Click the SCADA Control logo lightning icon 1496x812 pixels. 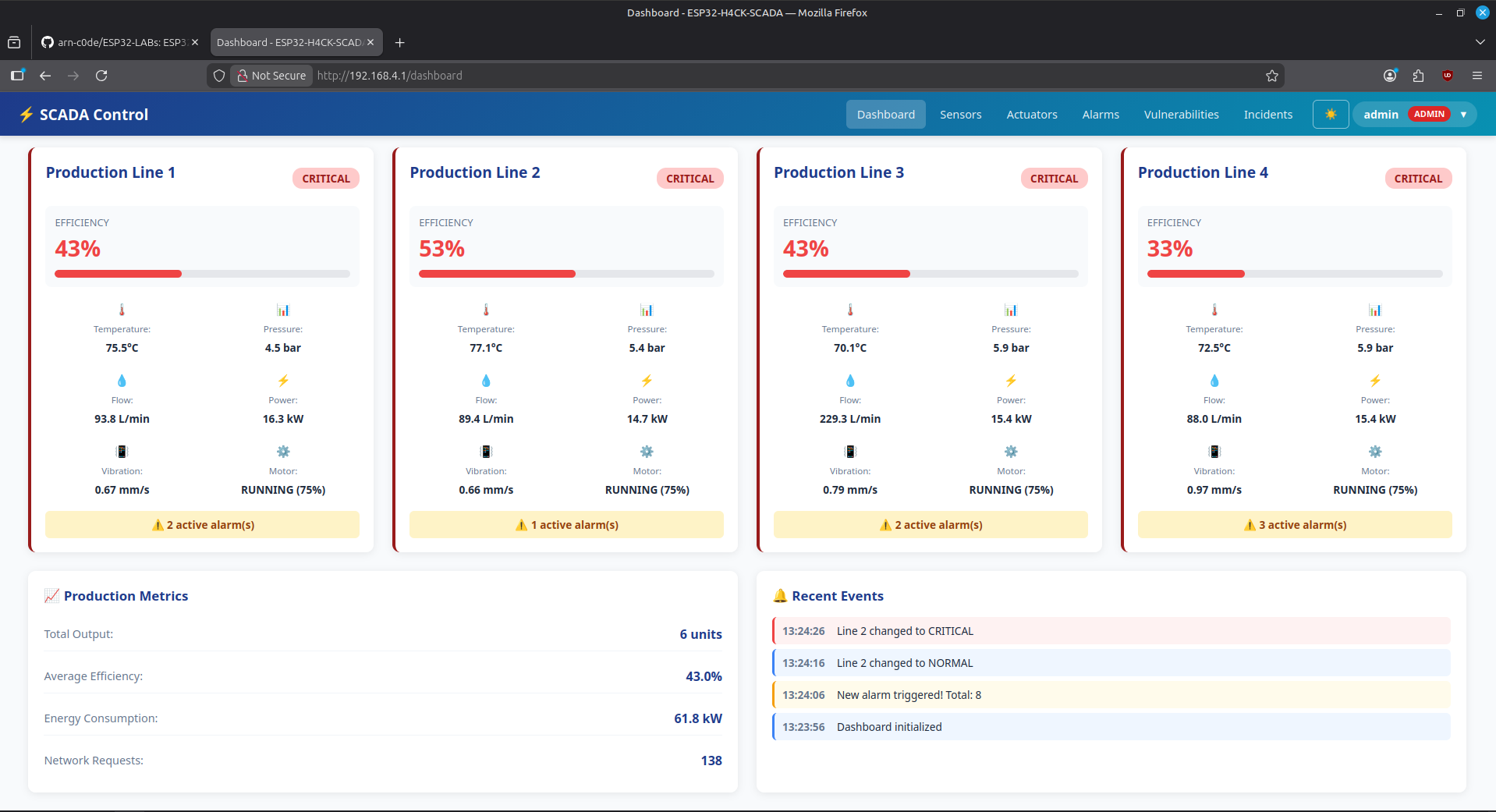coord(27,115)
